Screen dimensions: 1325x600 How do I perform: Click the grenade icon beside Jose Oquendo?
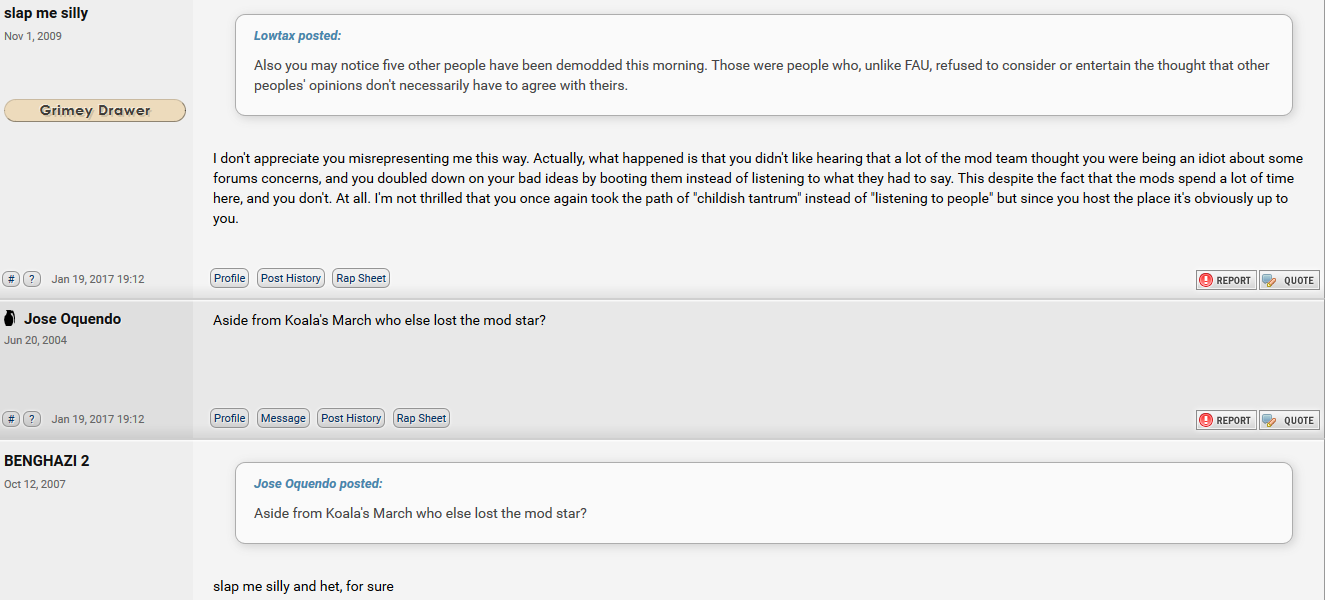10,319
